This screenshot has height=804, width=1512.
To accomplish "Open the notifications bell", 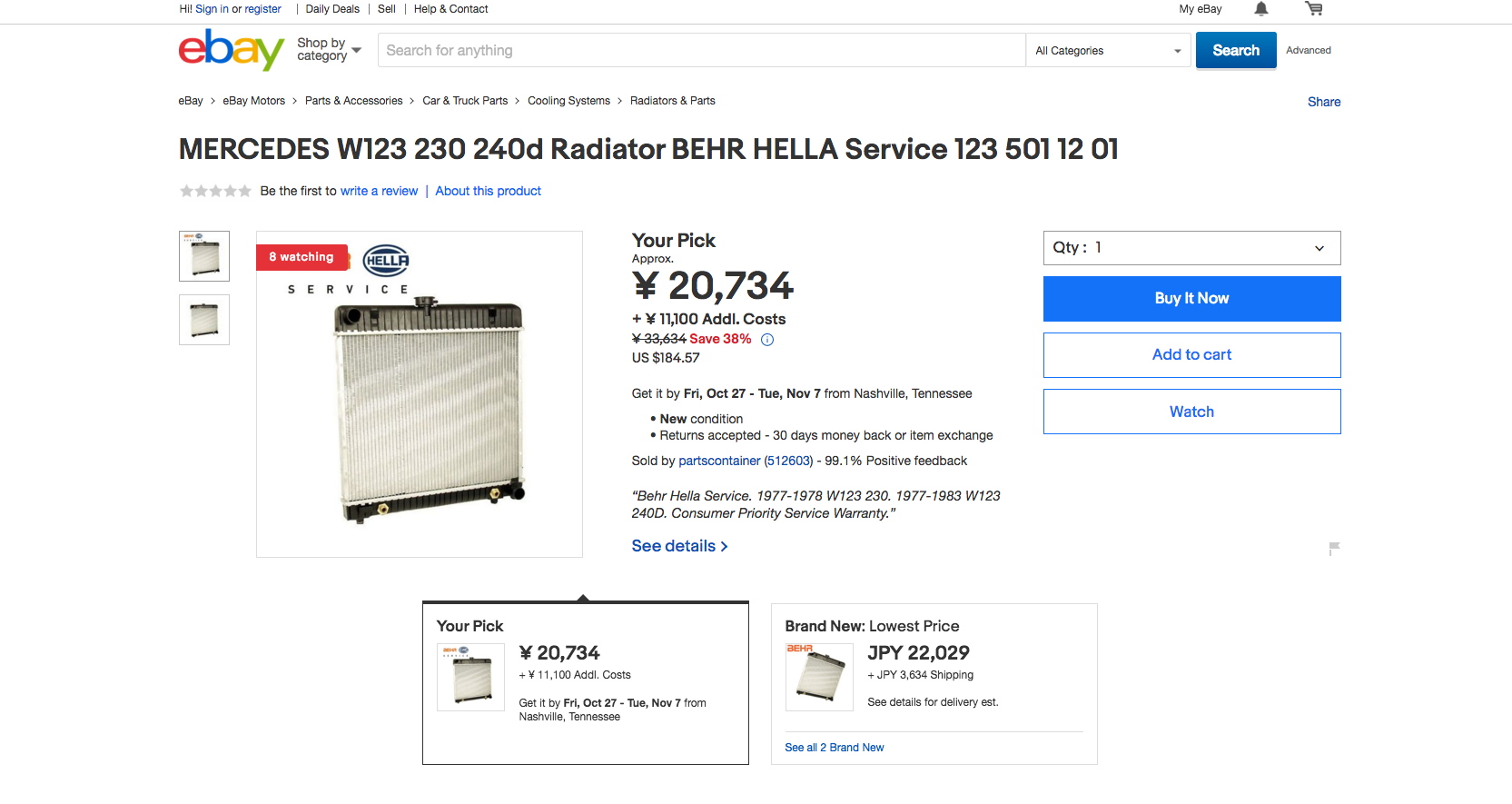I will [1261, 9].
